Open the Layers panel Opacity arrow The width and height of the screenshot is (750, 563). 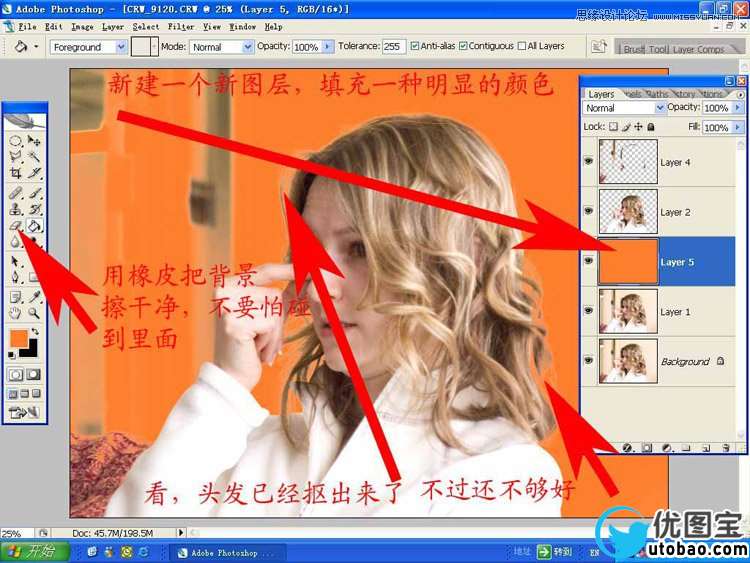click(738, 108)
